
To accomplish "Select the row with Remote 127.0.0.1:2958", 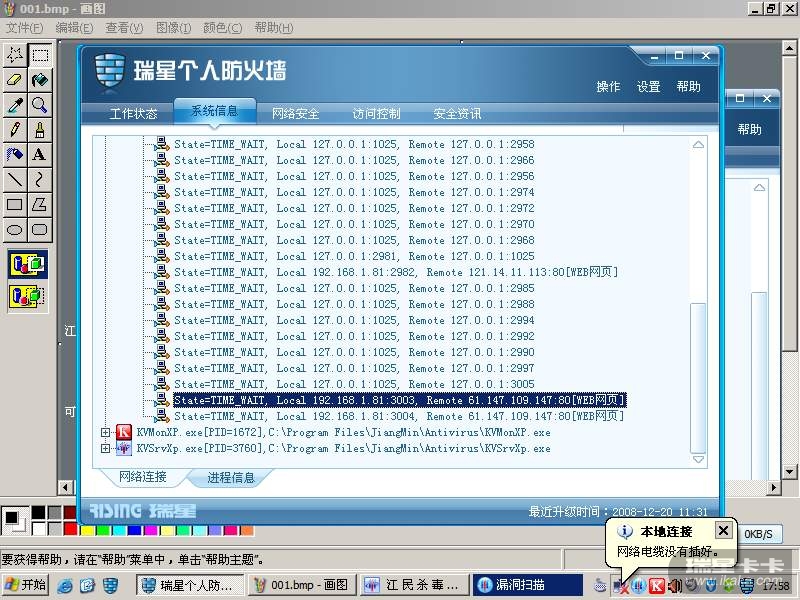I will pos(354,144).
